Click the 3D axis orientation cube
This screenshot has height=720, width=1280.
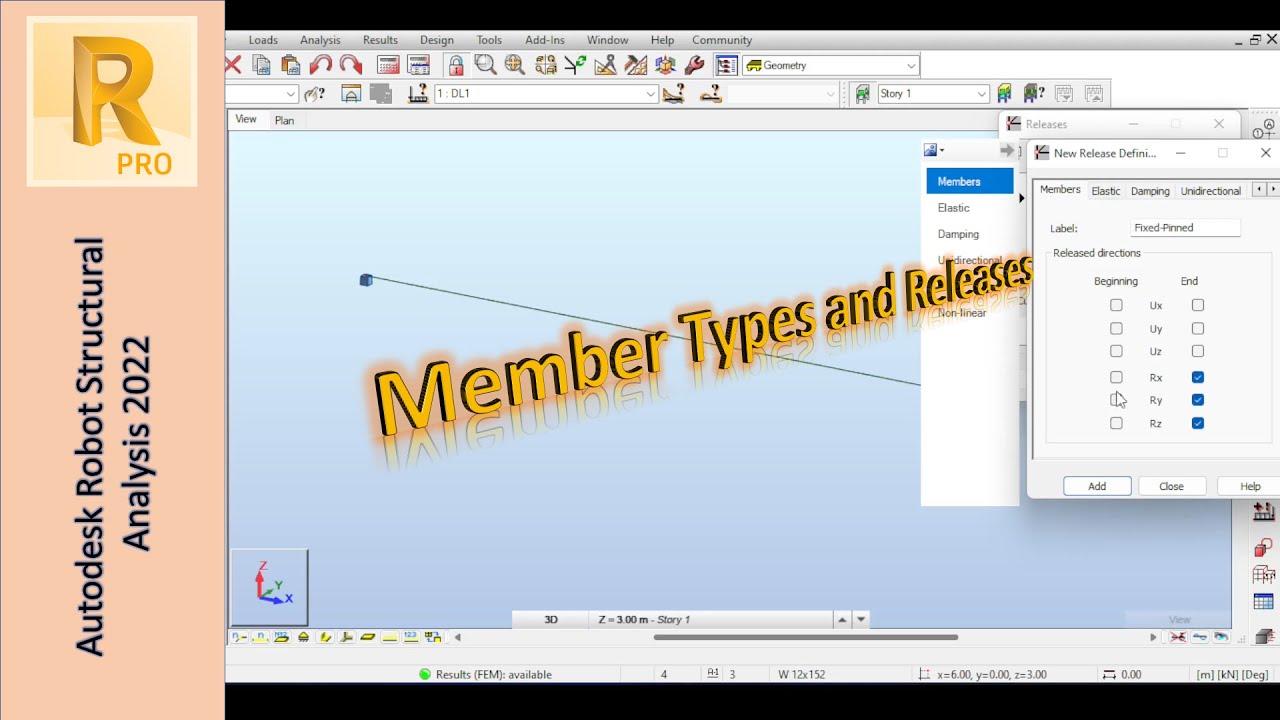click(x=270, y=587)
